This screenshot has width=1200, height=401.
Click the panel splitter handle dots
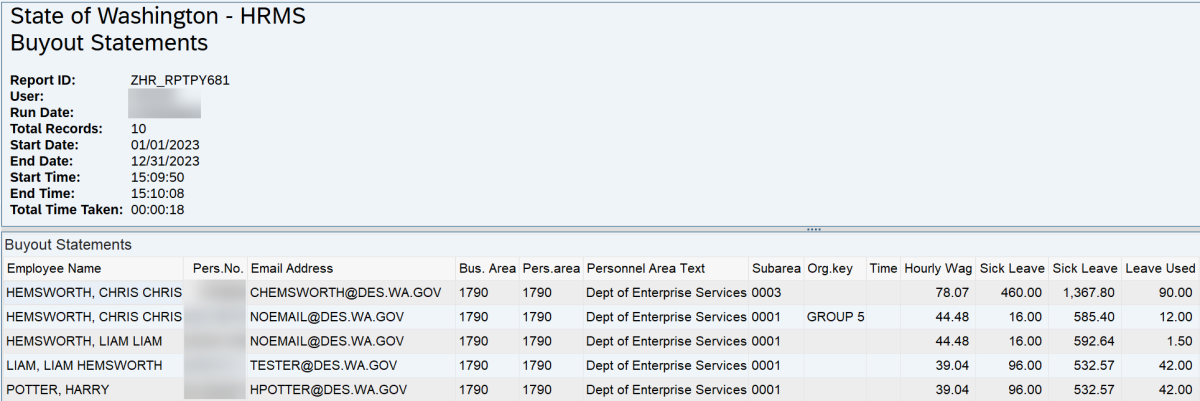point(813,229)
